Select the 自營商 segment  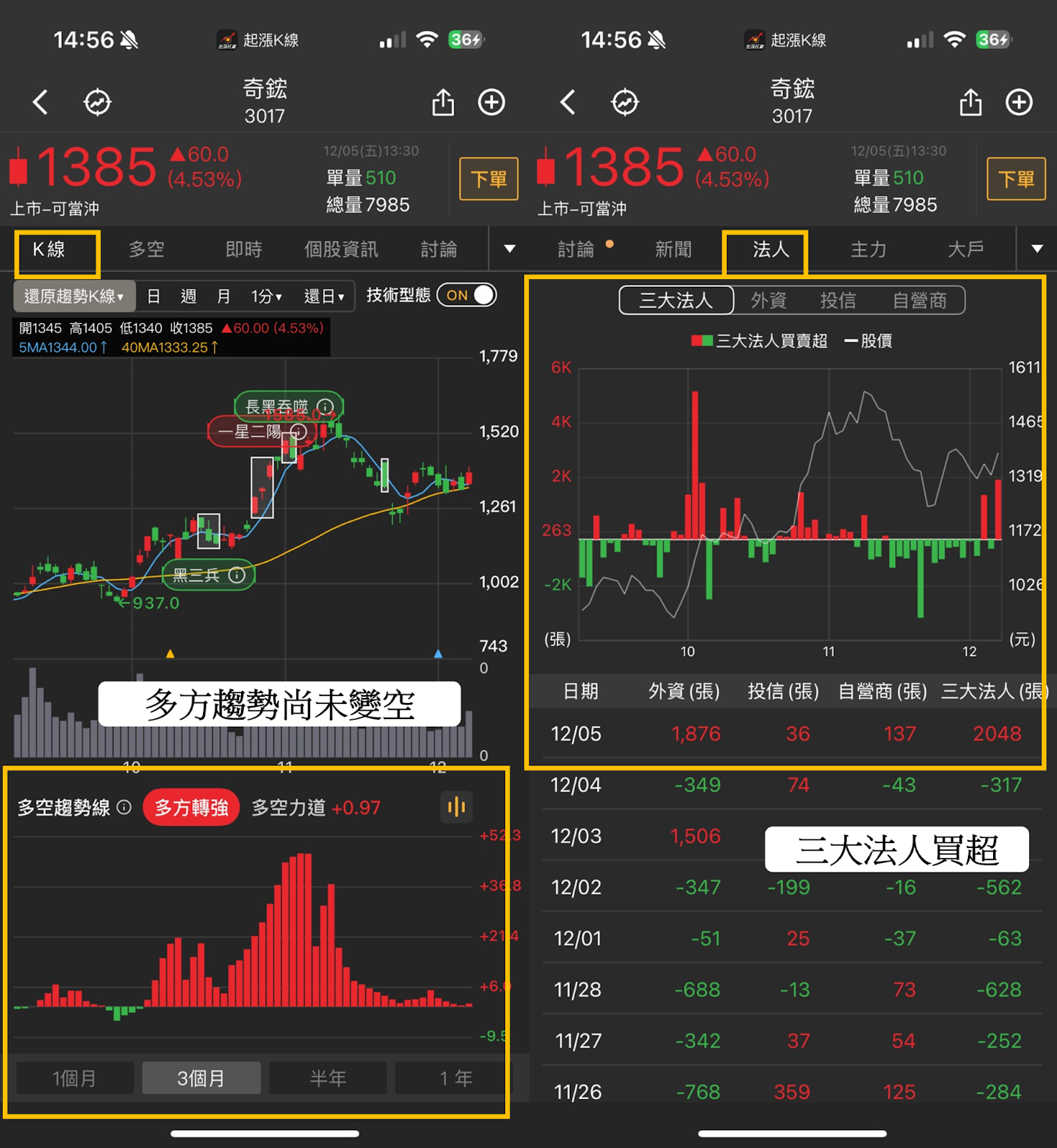(919, 300)
